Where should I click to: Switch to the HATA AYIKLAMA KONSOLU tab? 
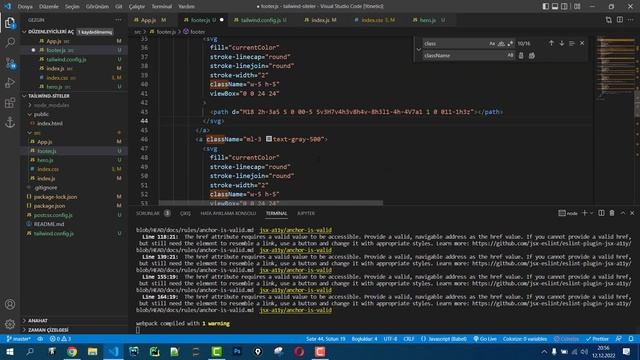tap(228, 213)
